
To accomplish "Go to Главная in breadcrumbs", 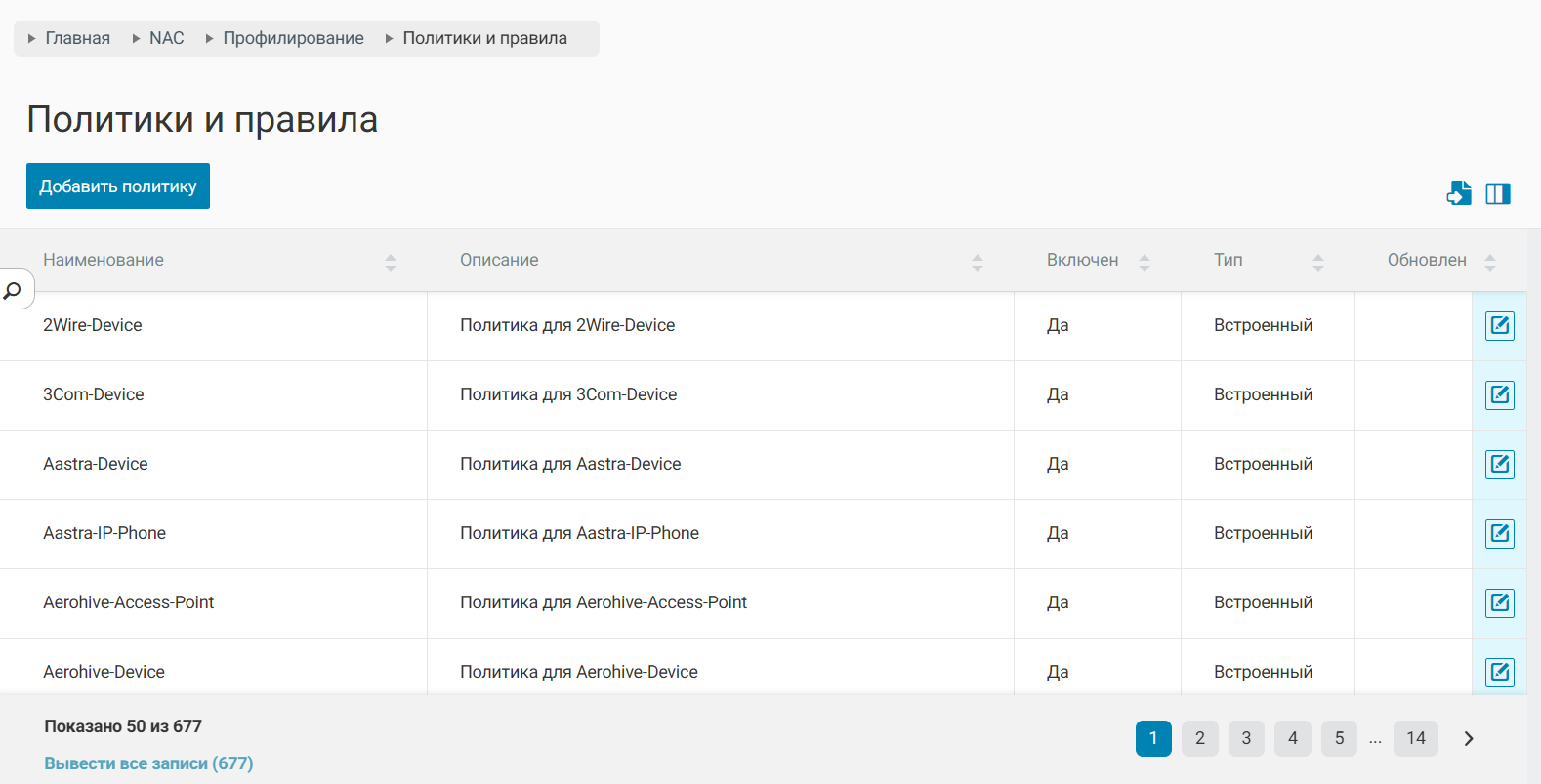I will pos(77,38).
